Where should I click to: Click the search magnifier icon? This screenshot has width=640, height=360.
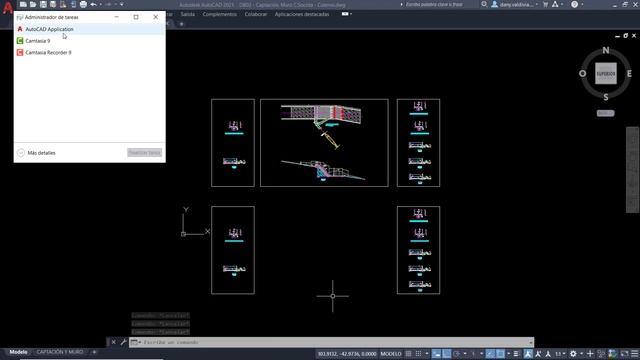(x=484, y=4)
